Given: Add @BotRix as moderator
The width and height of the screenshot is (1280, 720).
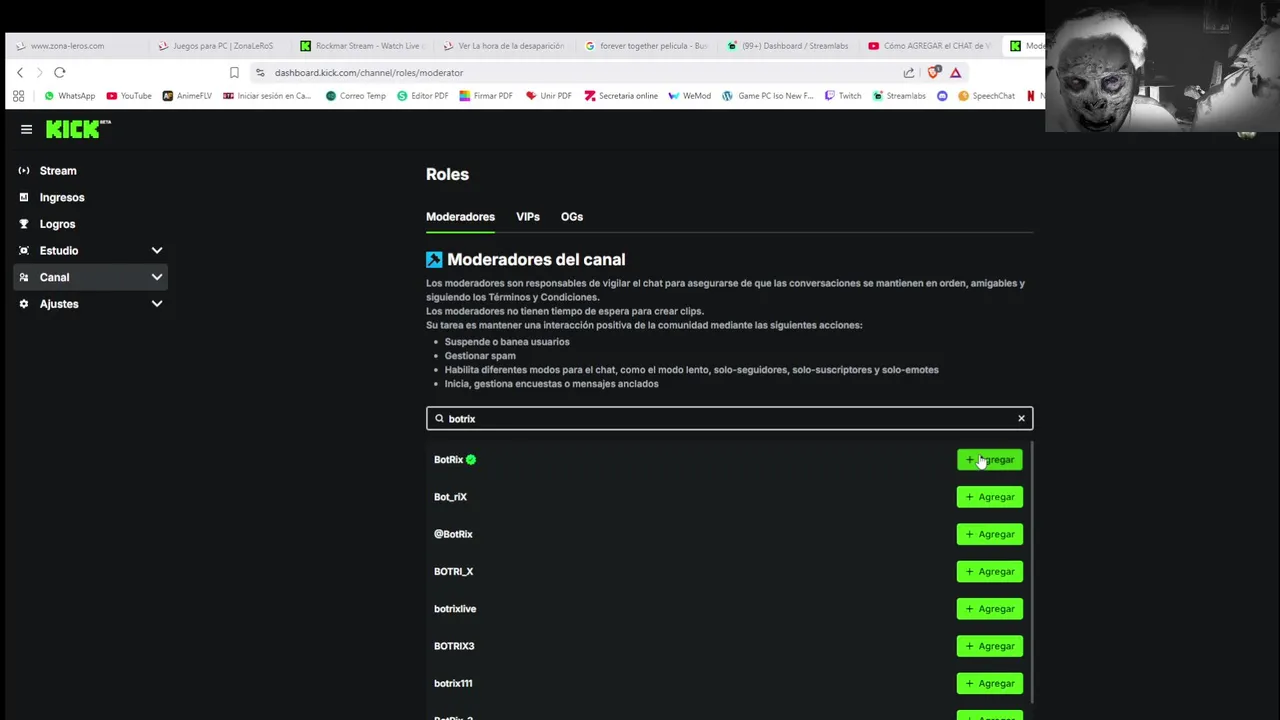Looking at the screenshot, I should pyautogui.click(x=989, y=534).
